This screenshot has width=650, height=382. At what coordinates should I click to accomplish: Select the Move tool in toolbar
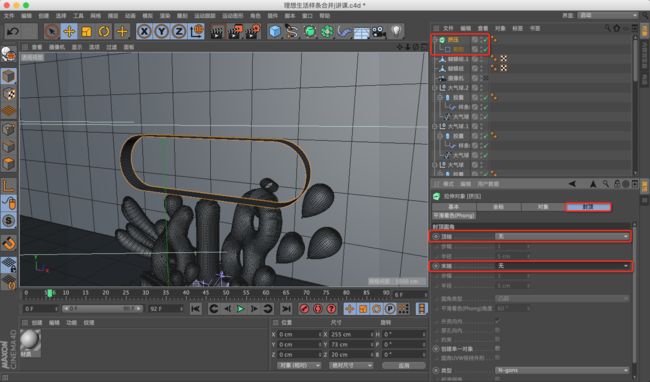point(69,31)
